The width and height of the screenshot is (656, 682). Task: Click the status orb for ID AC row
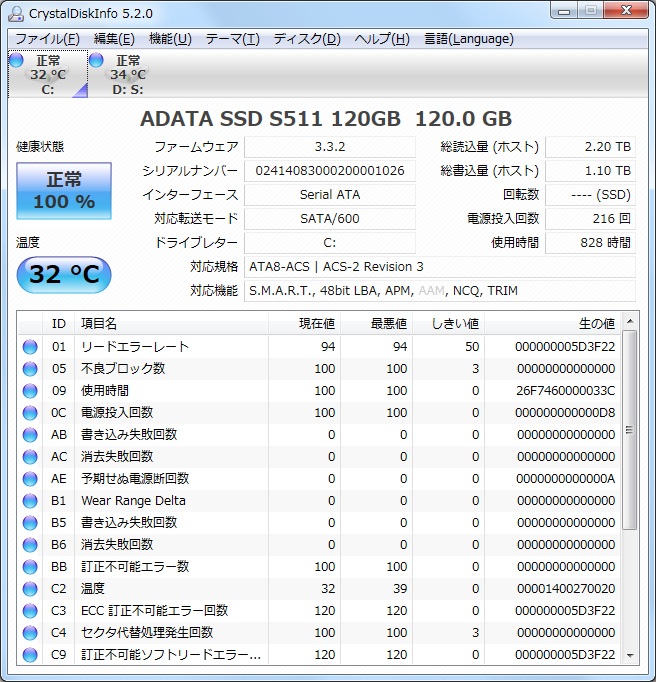coord(30,457)
